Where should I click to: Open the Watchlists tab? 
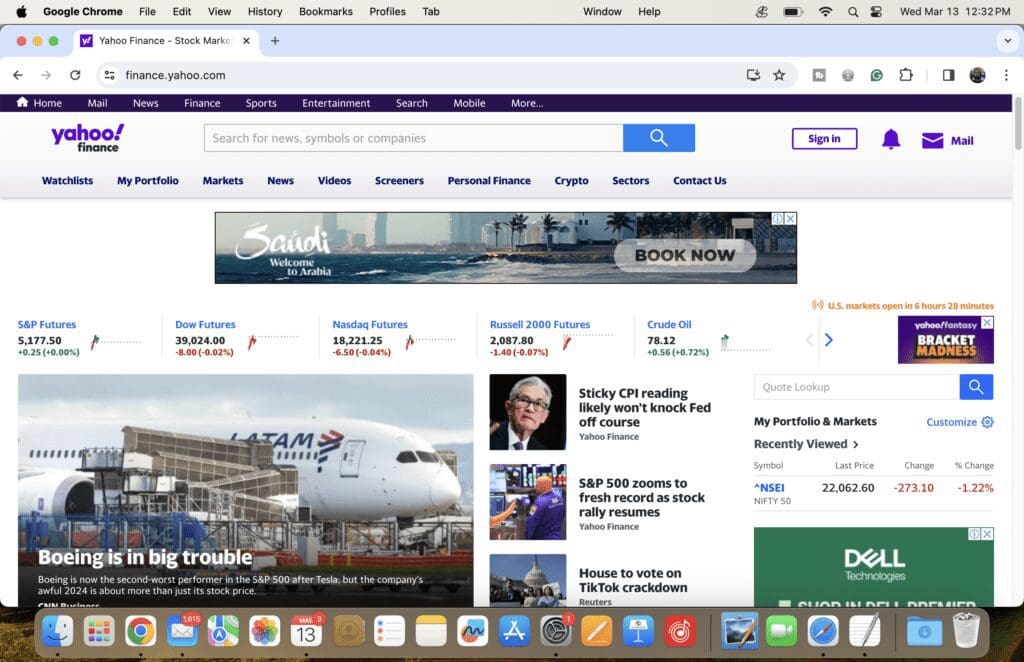point(67,181)
